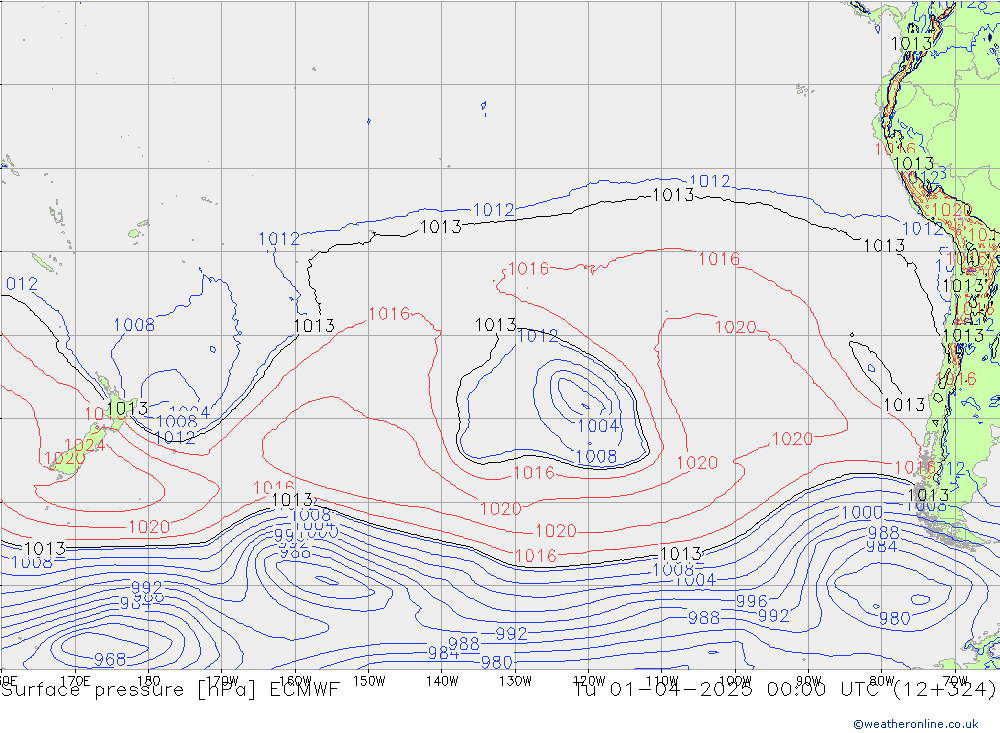Click the red 1024 isobar label
Viewport: 1000px width, 733px height.
coord(84,445)
